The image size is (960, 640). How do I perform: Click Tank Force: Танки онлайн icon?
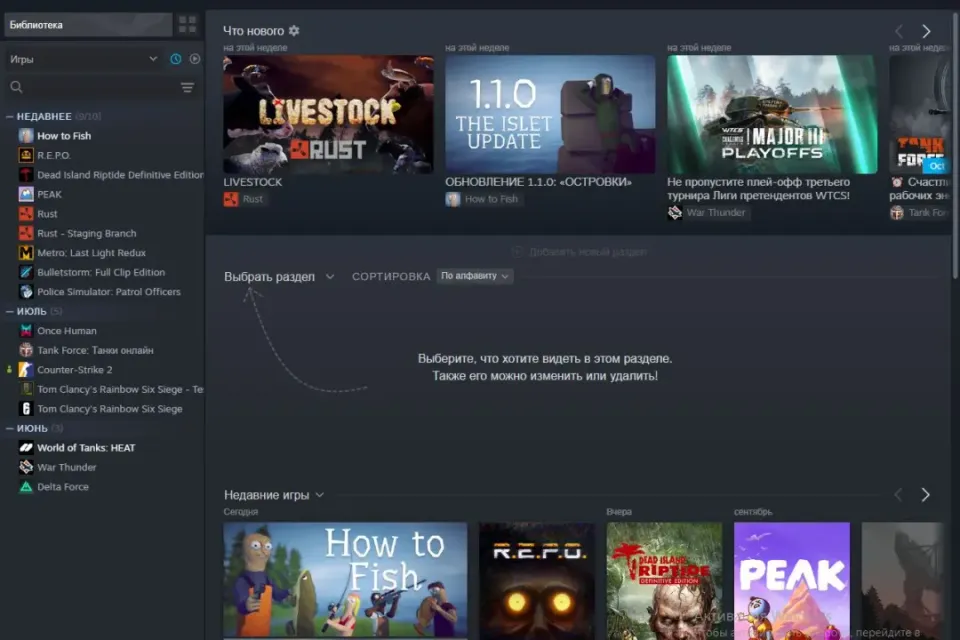26,350
